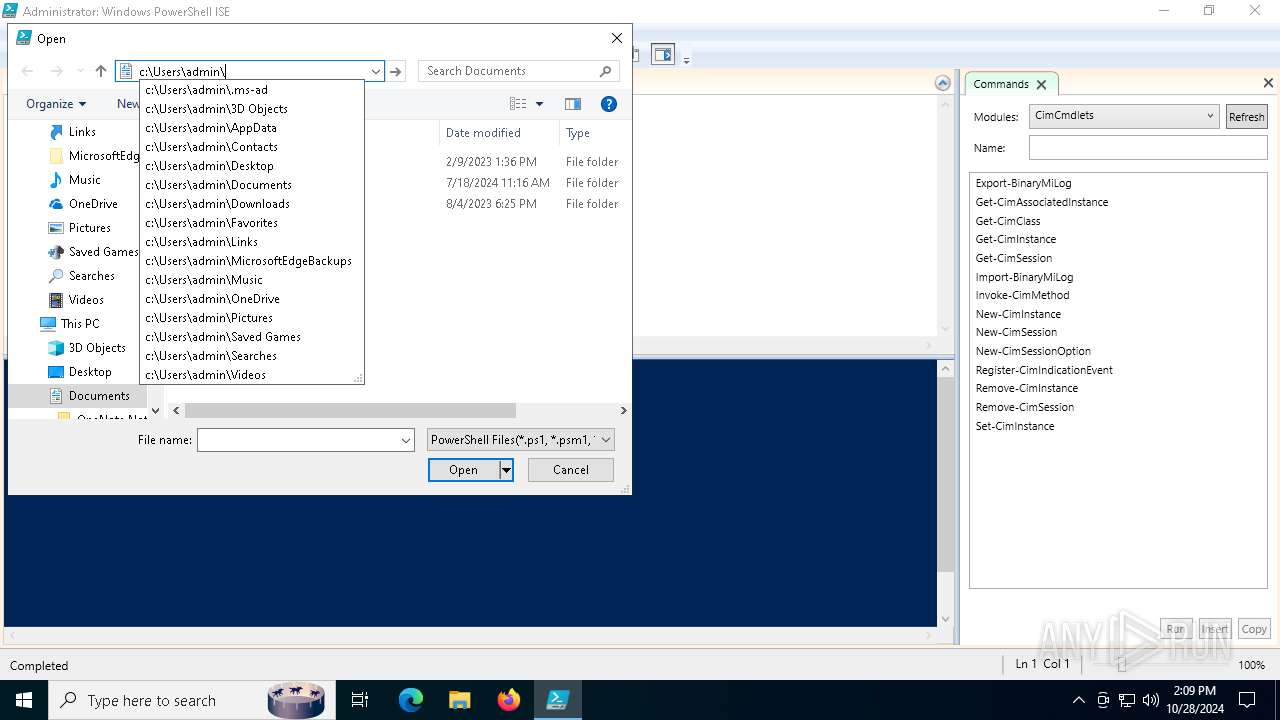Viewport: 1280px width, 720px height.
Task: Select c:\Users\admin\AppData suggestion
Action: 252,128
